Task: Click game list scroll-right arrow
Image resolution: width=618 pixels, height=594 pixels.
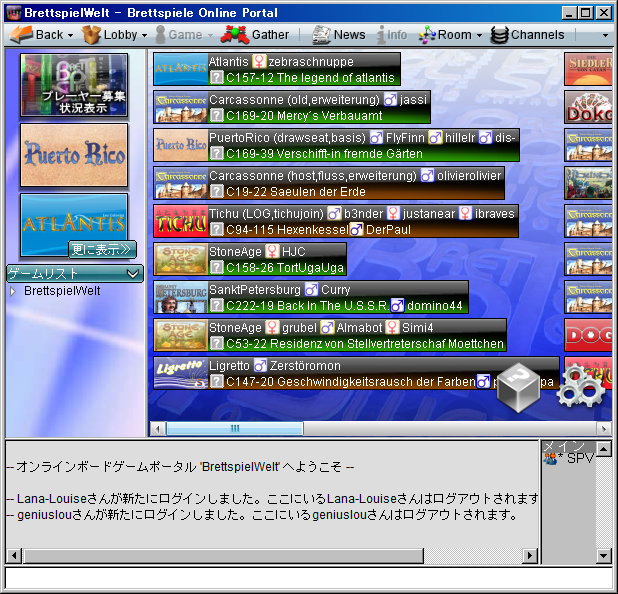Action: pyautogui.click(x=604, y=428)
